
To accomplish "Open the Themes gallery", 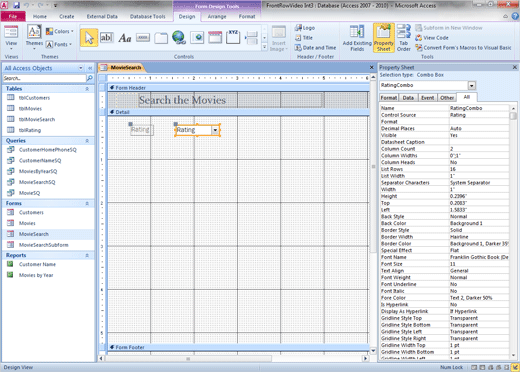I will click(x=34, y=37).
